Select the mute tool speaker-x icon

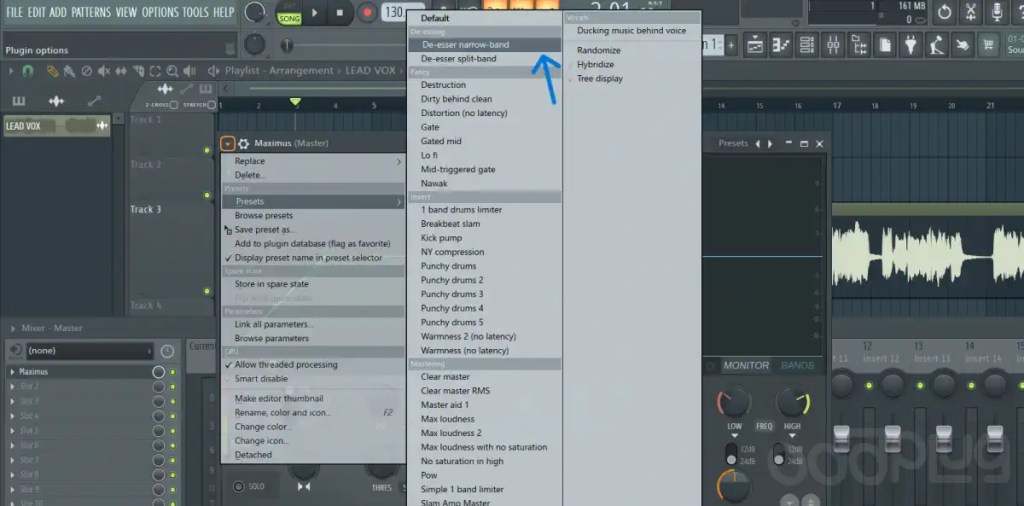coord(103,71)
